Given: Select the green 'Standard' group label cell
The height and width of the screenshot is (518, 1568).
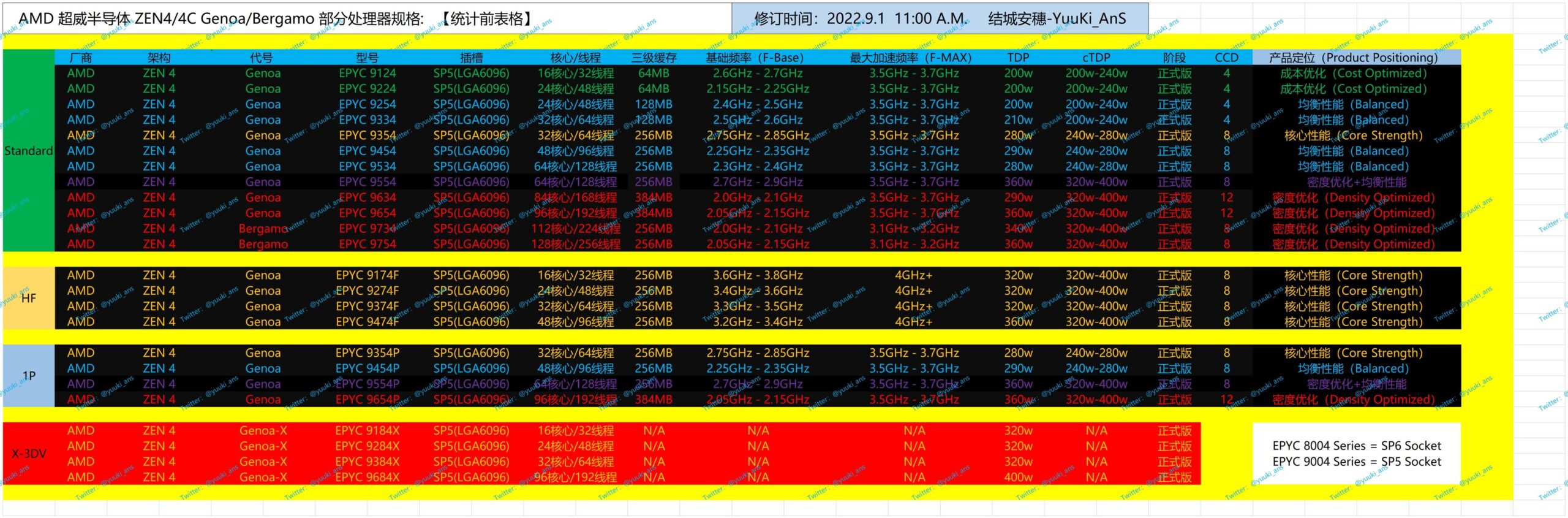Looking at the screenshot, I should pyautogui.click(x=28, y=151).
